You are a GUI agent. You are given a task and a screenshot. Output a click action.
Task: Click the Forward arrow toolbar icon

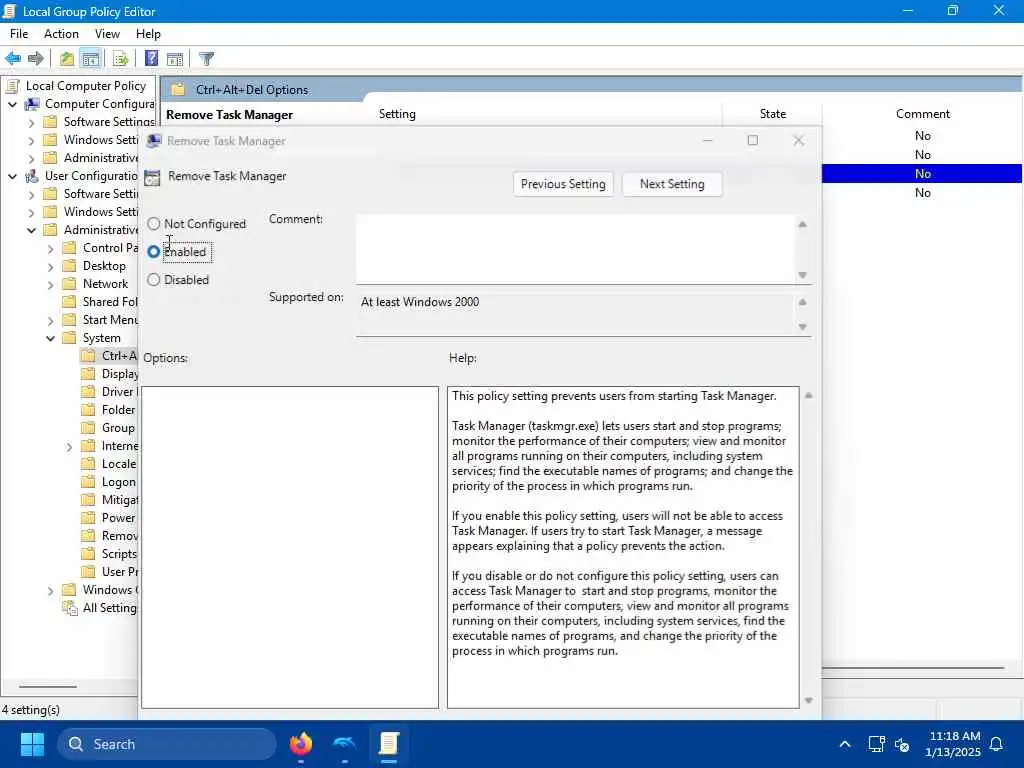pos(36,59)
